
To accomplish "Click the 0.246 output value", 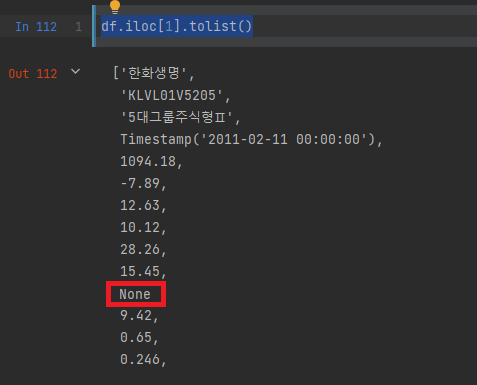I will point(140,359).
